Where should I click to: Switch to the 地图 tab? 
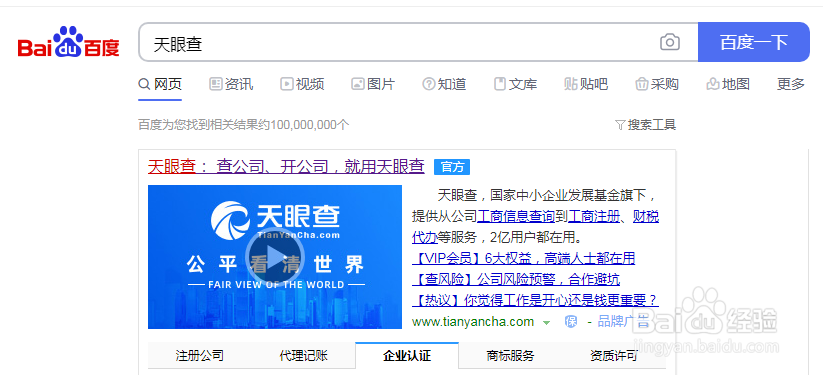click(728, 84)
